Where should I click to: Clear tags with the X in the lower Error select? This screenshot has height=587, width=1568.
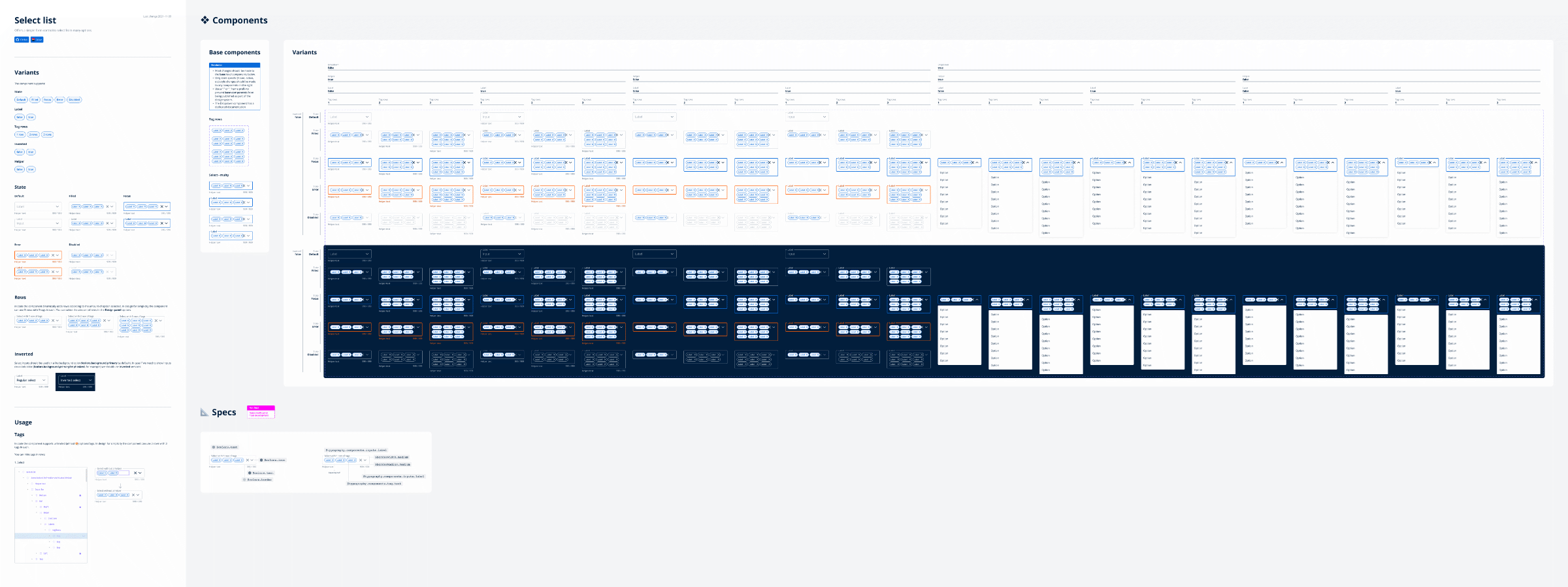tap(52, 272)
